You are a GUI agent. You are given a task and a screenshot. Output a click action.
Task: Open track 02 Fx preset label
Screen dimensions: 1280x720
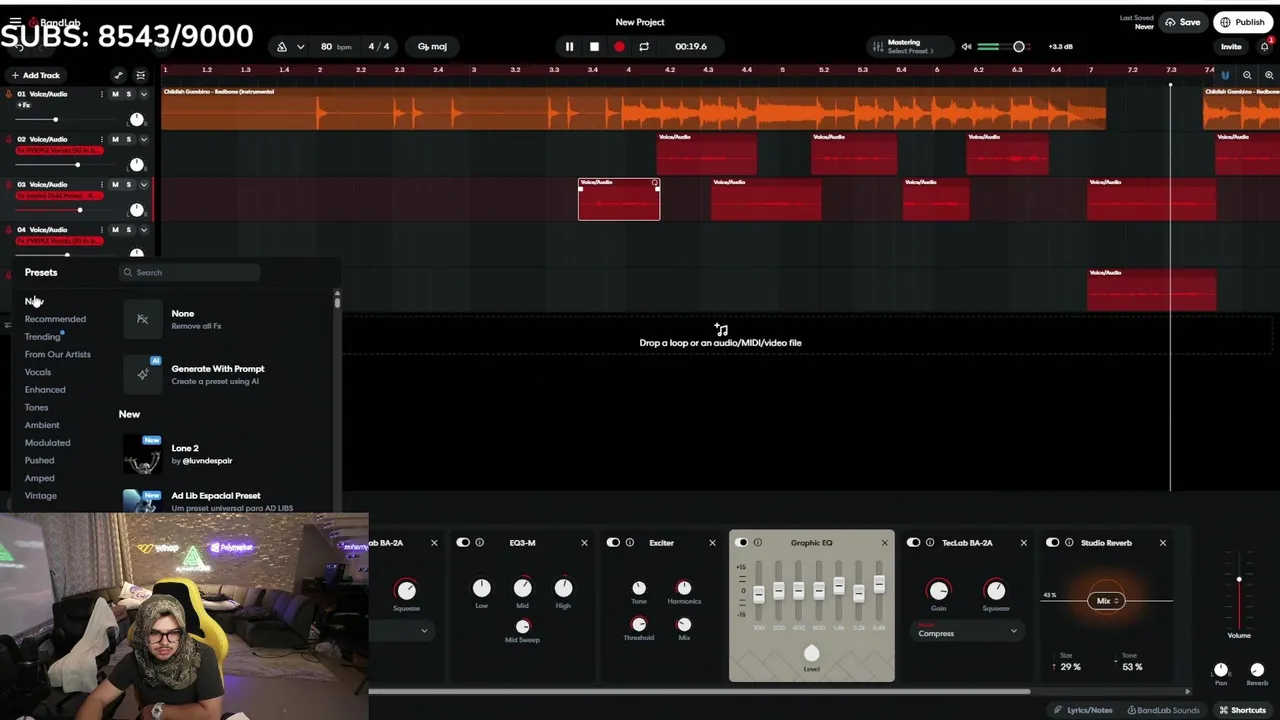coord(59,150)
